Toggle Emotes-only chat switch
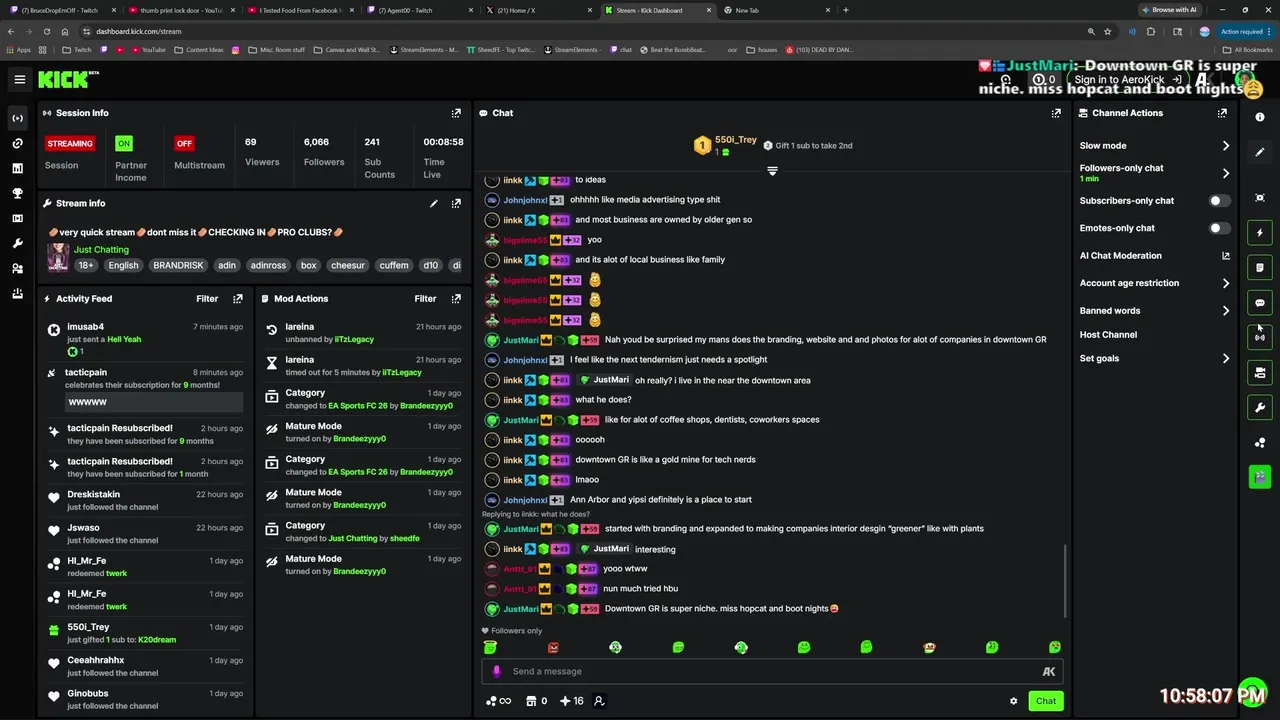The height and width of the screenshot is (720, 1280). (1219, 228)
